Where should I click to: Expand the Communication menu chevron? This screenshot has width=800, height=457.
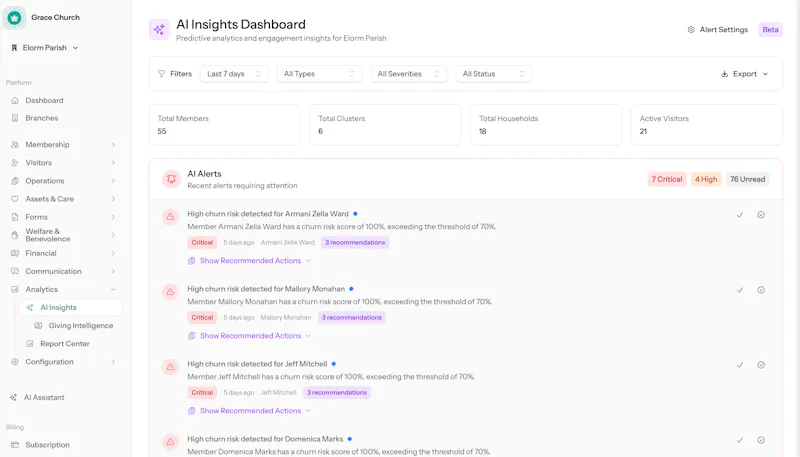(x=113, y=271)
